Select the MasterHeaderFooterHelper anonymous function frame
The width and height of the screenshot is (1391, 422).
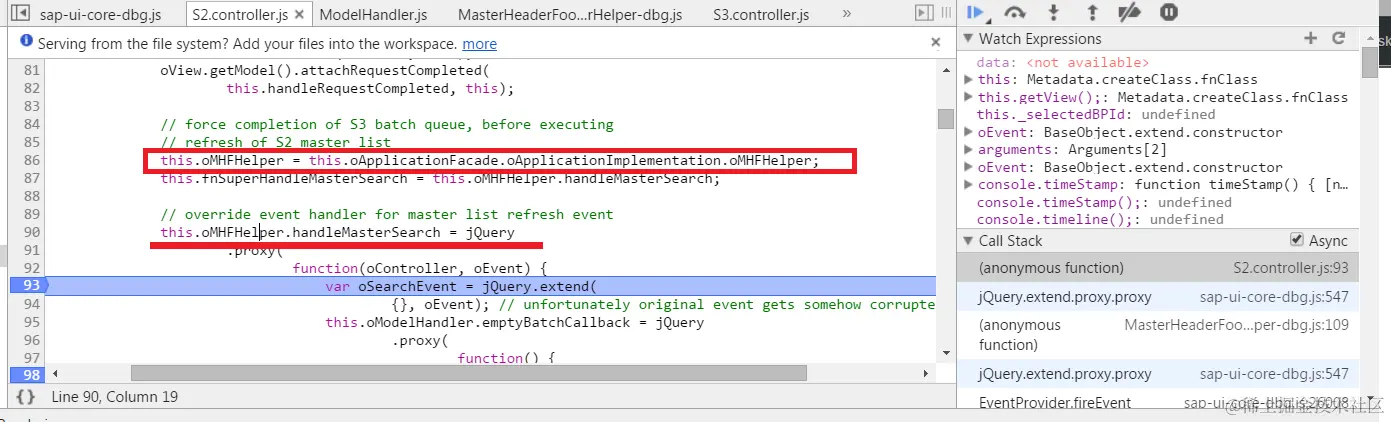tap(1158, 335)
